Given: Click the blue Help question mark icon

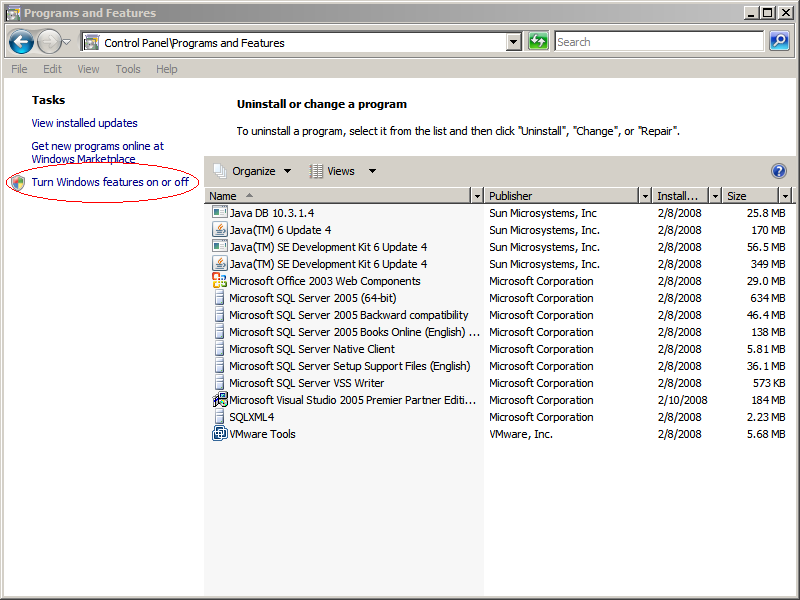Looking at the screenshot, I should [x=779, y=171].
